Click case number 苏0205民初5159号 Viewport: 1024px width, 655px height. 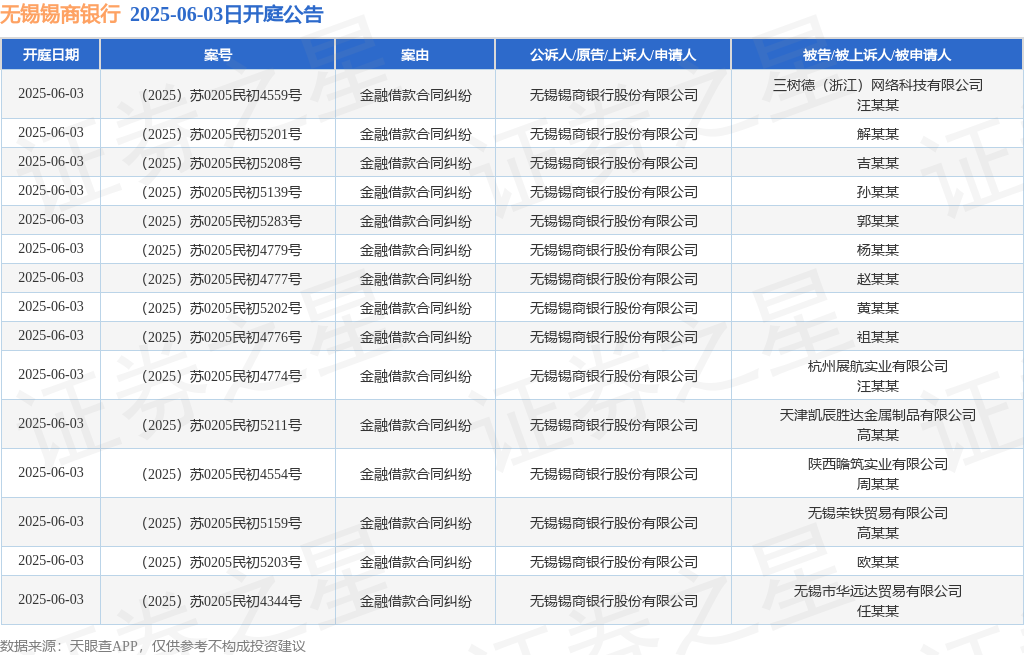pos(246,523)
